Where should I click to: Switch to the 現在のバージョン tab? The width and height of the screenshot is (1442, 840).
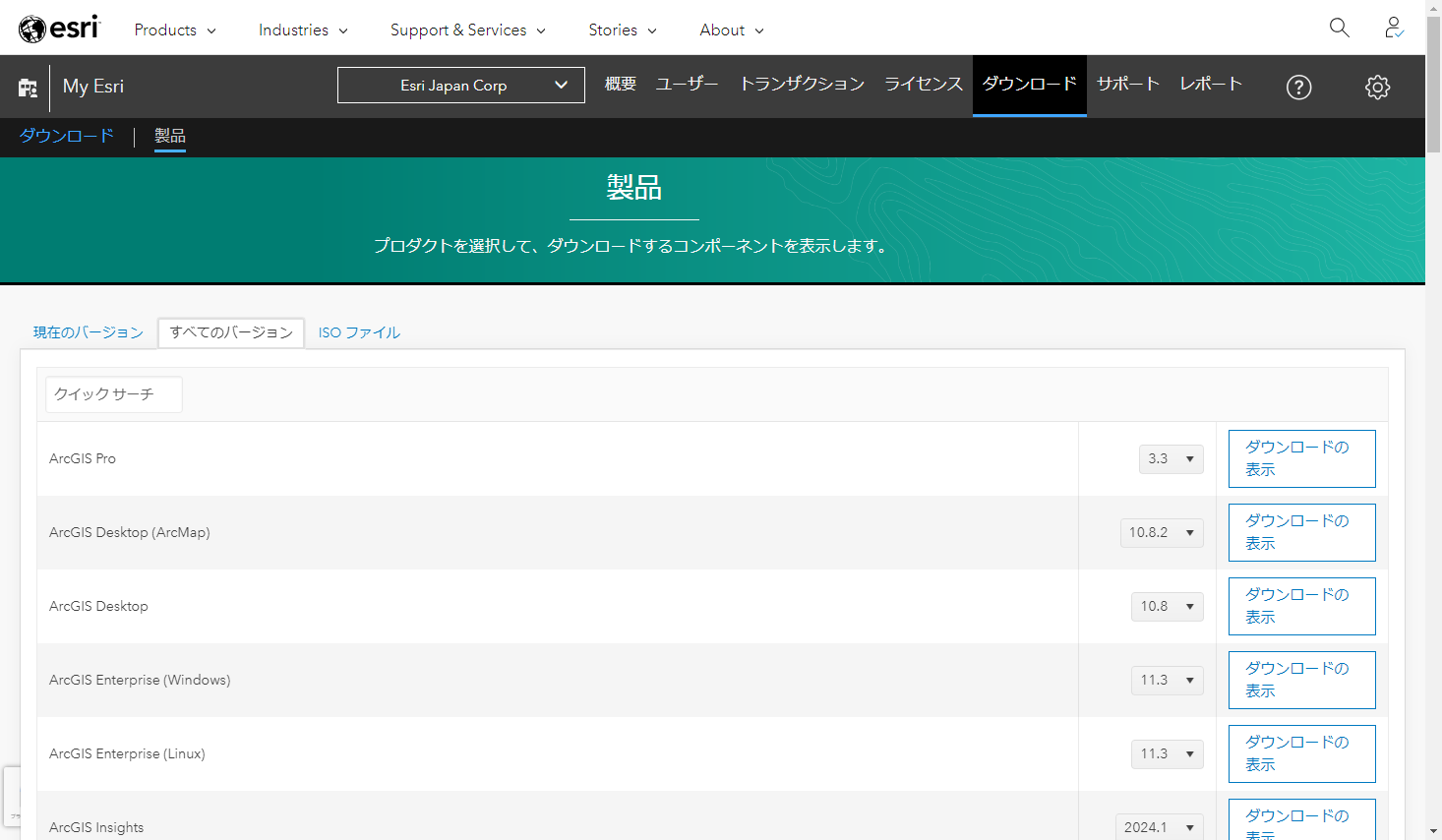pos(89,332)
